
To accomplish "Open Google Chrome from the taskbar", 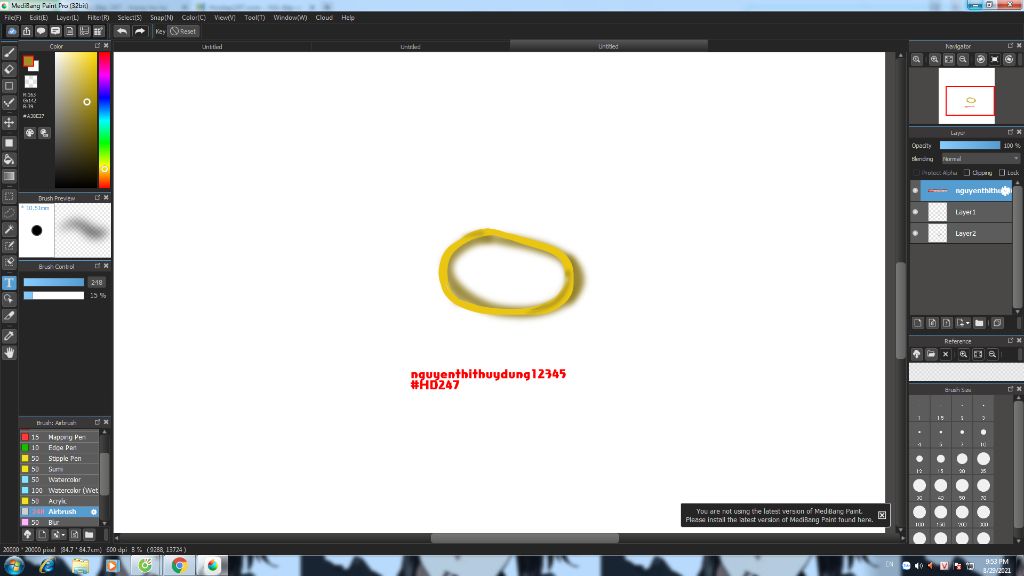I will tap(179, 566).
